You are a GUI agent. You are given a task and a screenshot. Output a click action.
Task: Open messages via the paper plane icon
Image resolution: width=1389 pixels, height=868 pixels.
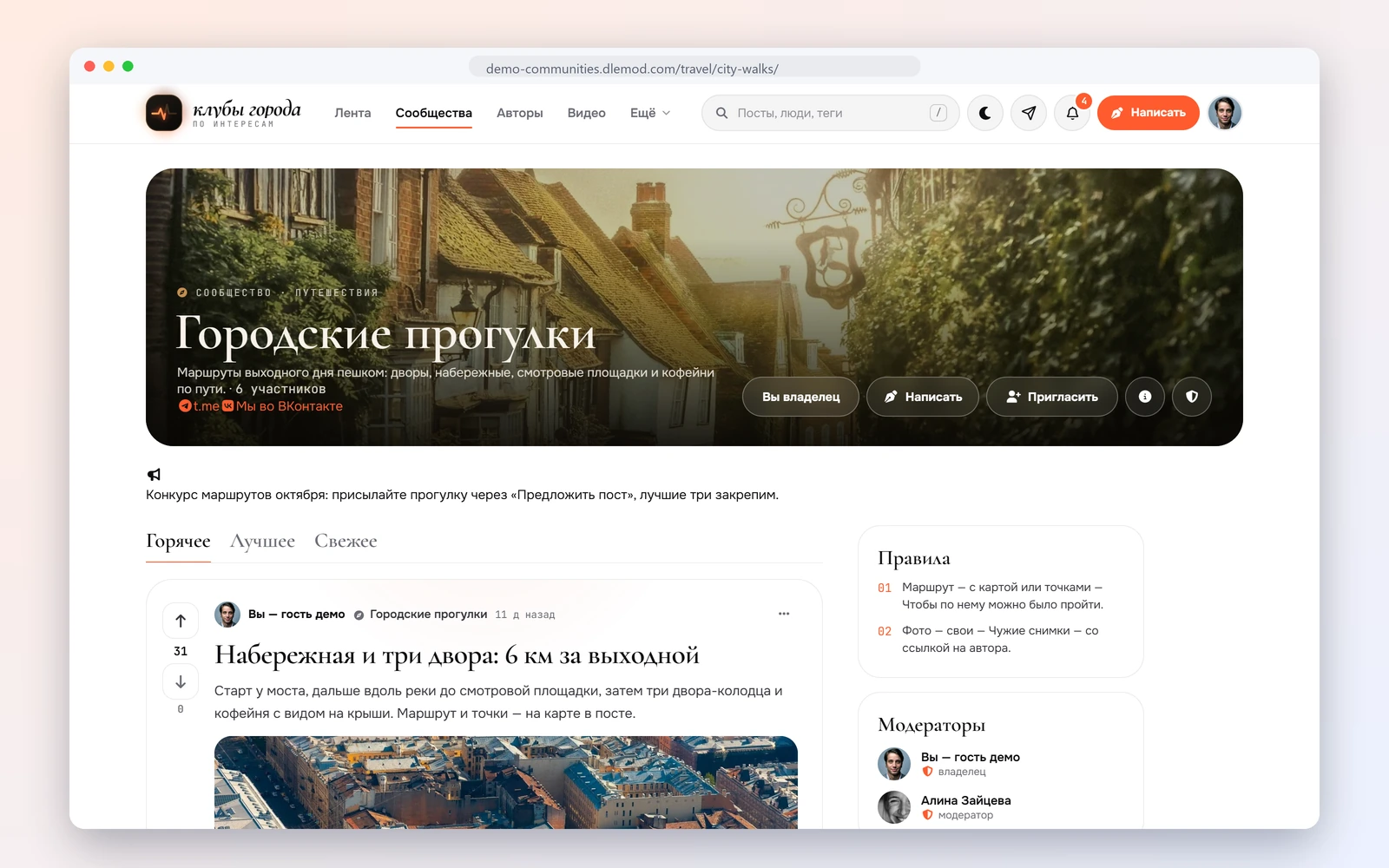click(x=1029, y=113)
